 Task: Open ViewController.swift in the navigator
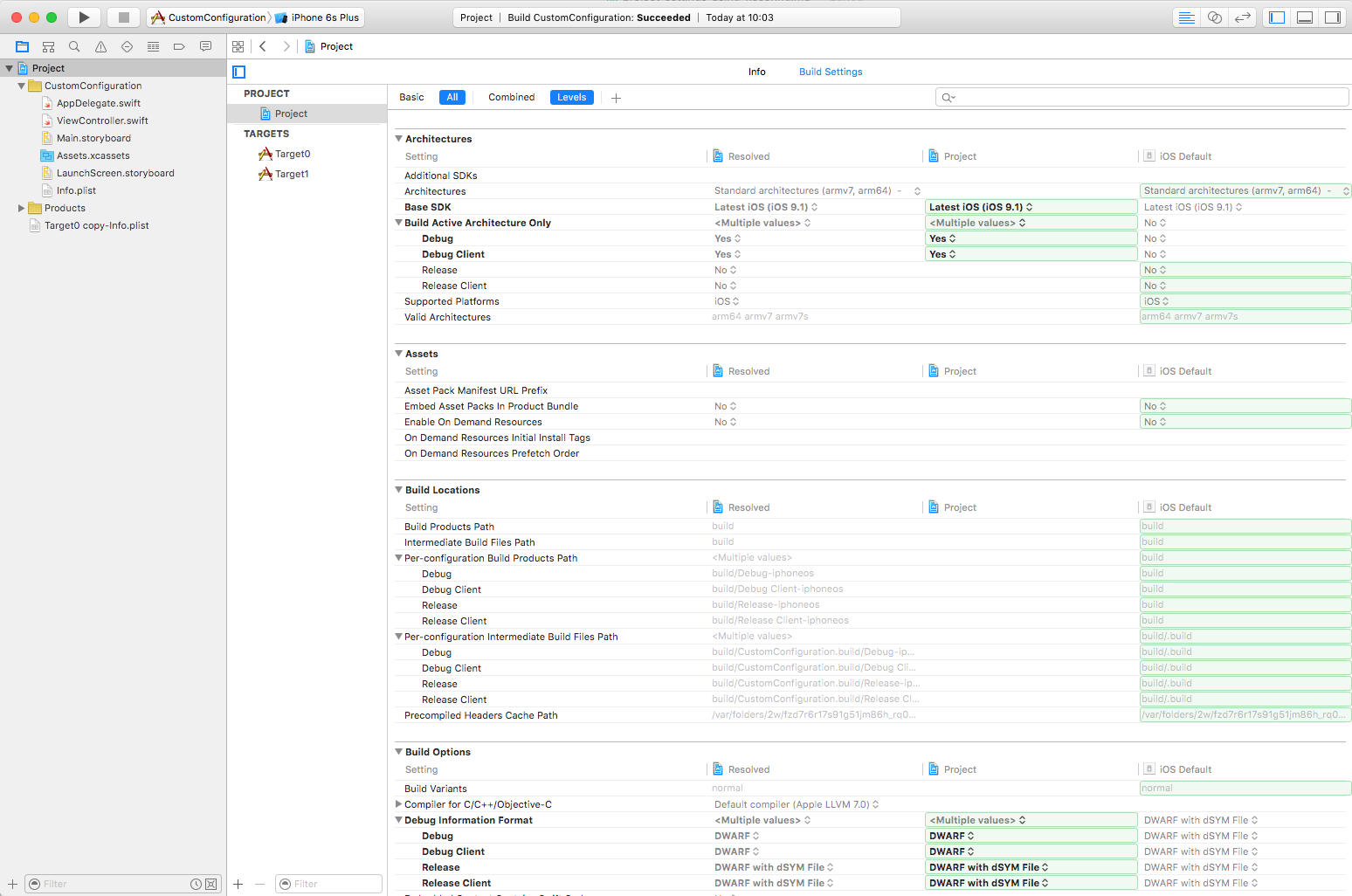102,121
